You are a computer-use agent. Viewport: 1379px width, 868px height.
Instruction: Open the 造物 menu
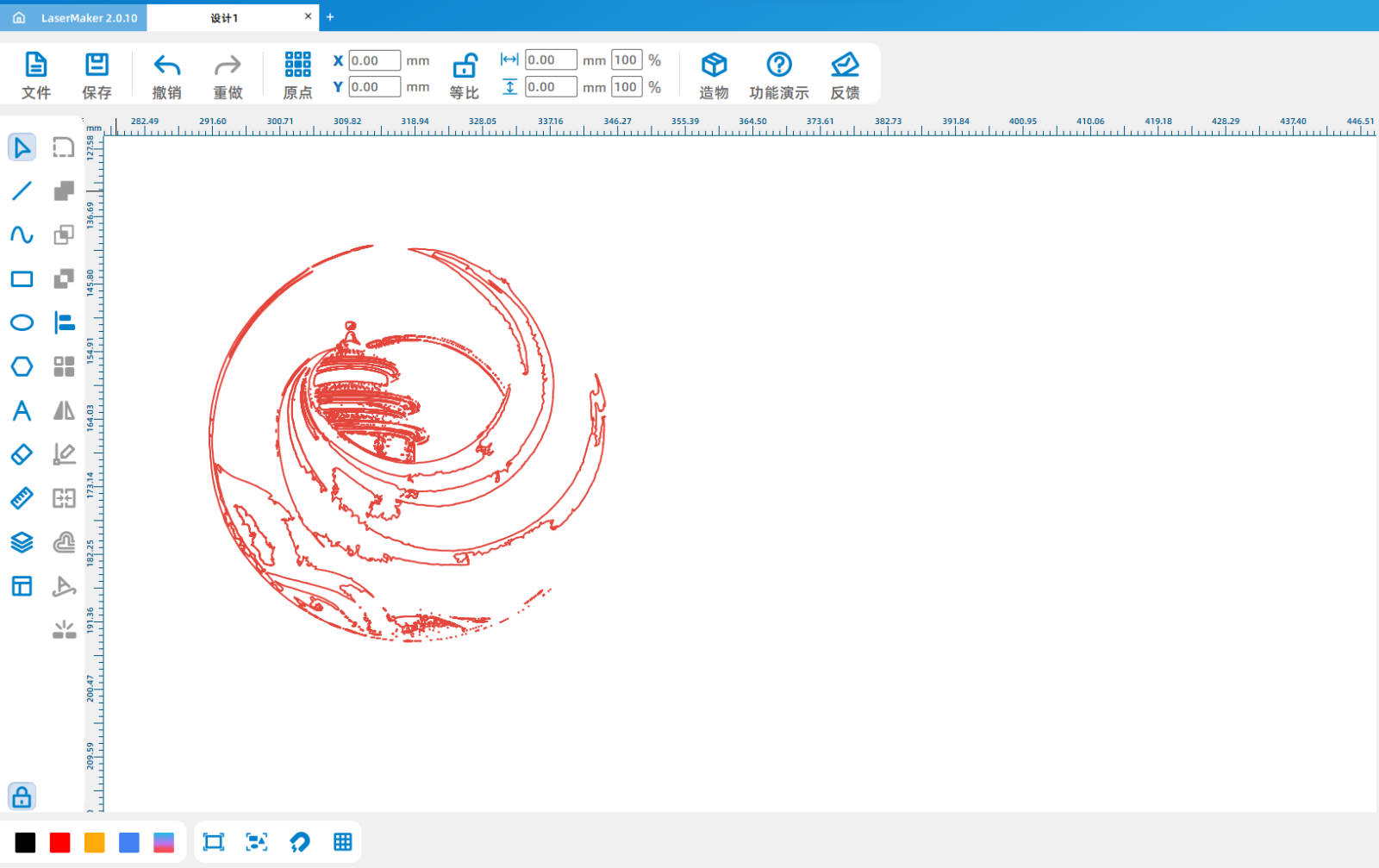(x=714, y=75)
